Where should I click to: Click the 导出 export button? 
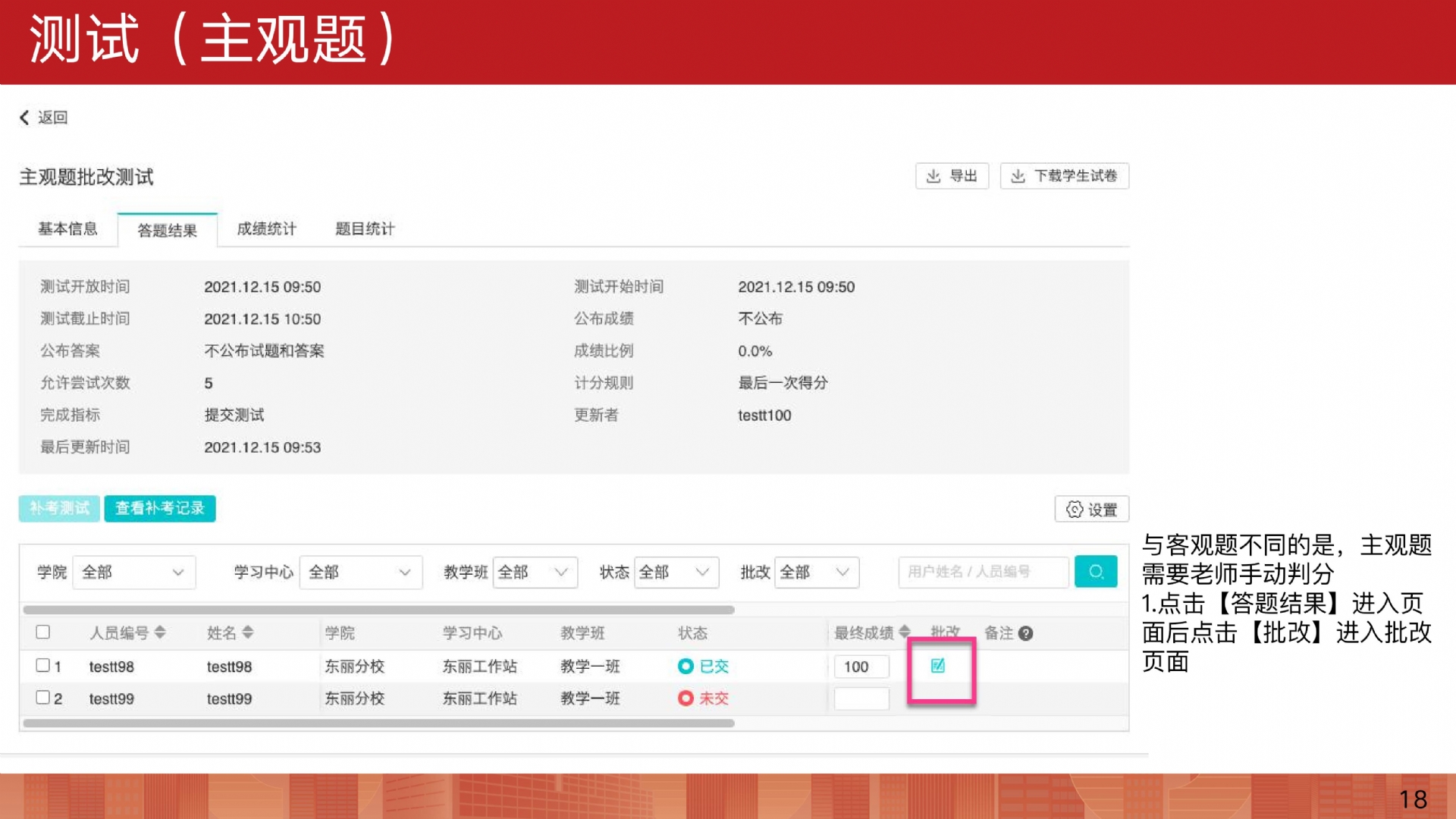[x=952, y=176]
